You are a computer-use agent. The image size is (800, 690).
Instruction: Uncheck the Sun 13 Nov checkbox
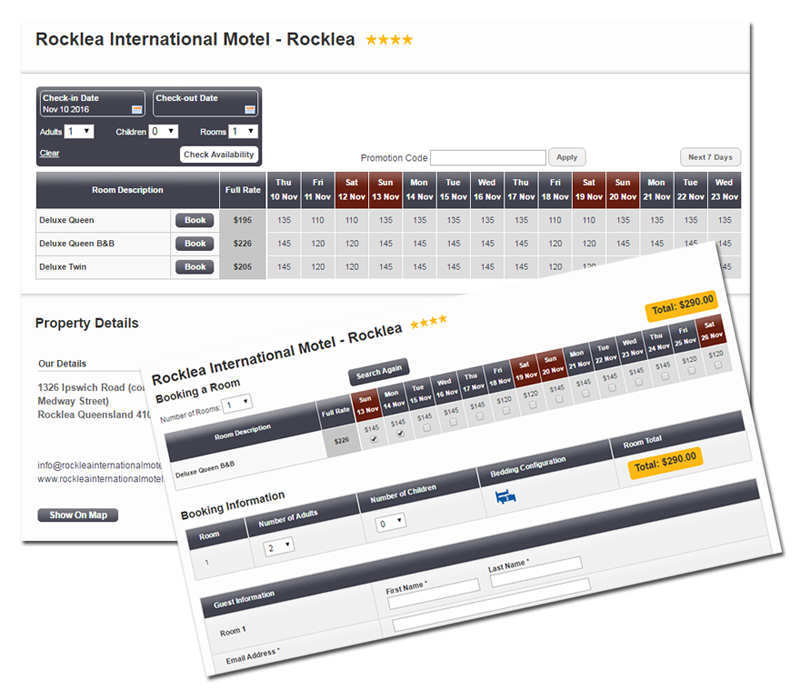tap(374, 439)
